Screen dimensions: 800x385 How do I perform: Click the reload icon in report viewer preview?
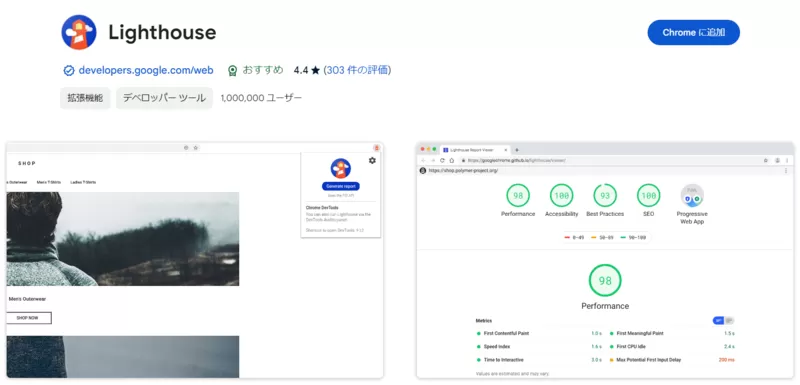[442, 160]
